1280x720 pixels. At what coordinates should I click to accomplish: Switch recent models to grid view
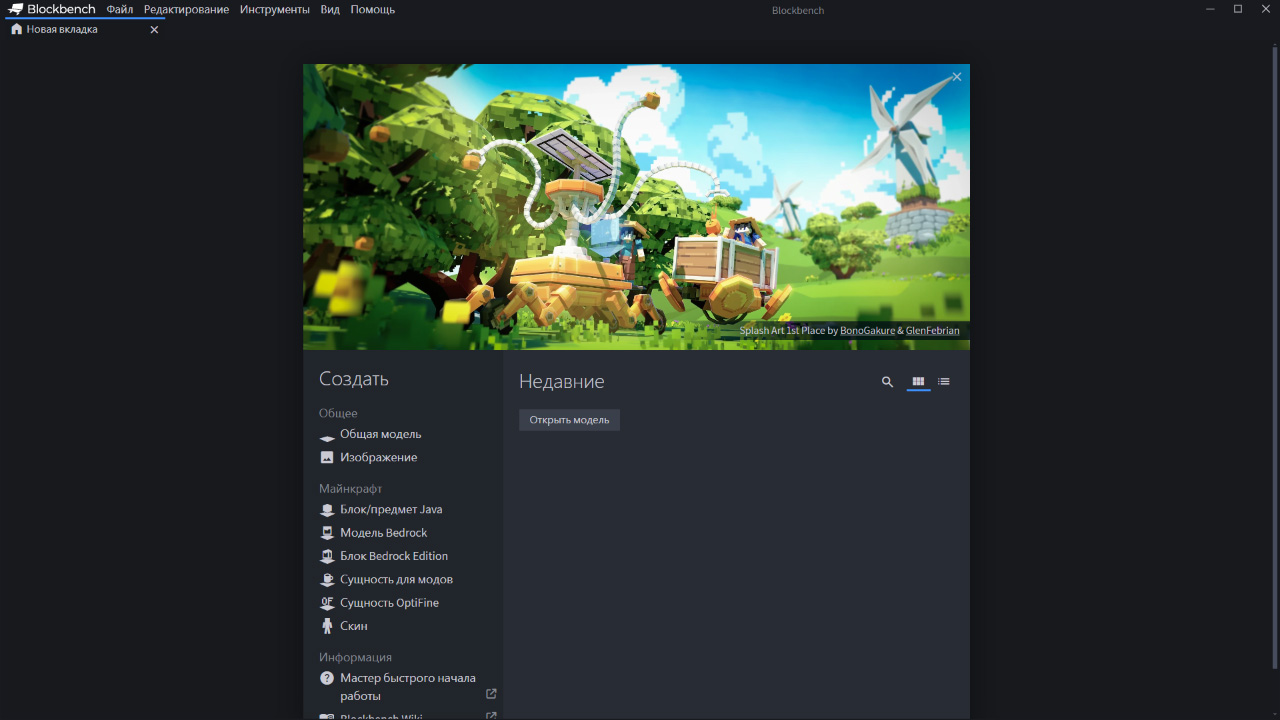click(918, 382)
